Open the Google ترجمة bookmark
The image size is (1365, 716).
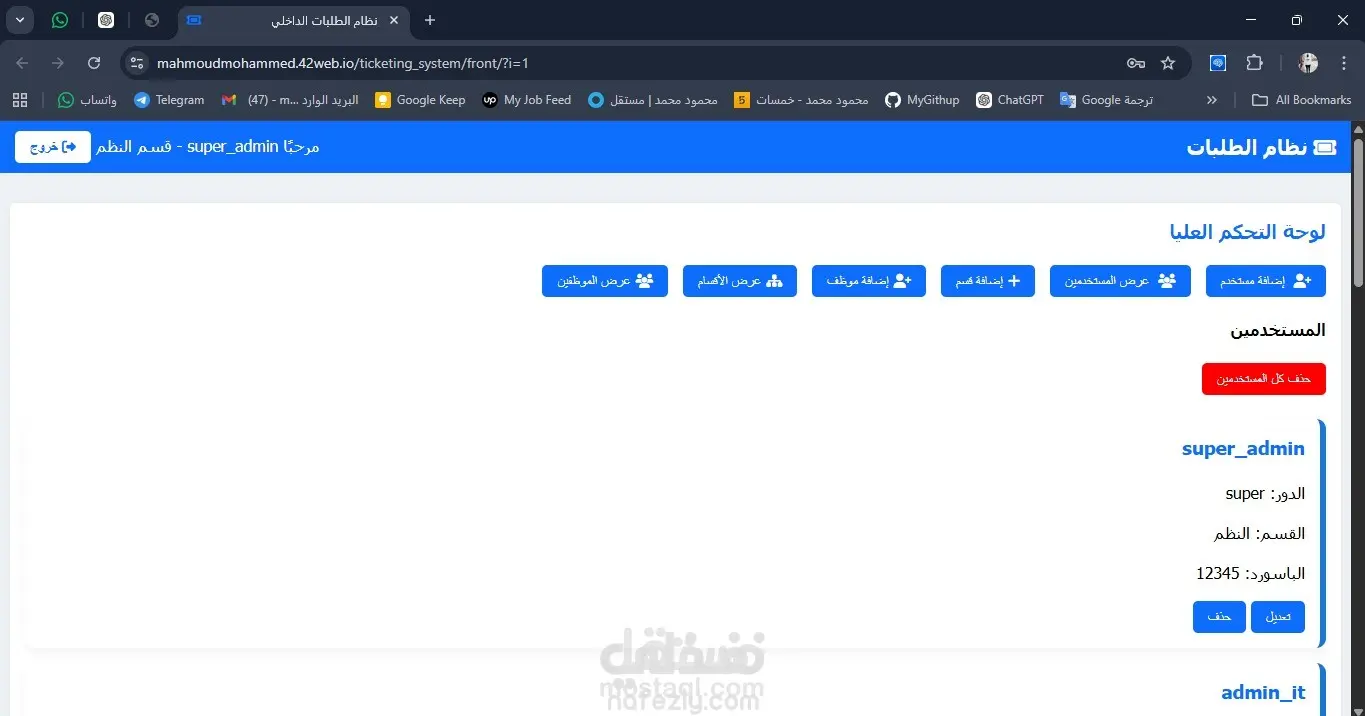(x=1107, y=100)
